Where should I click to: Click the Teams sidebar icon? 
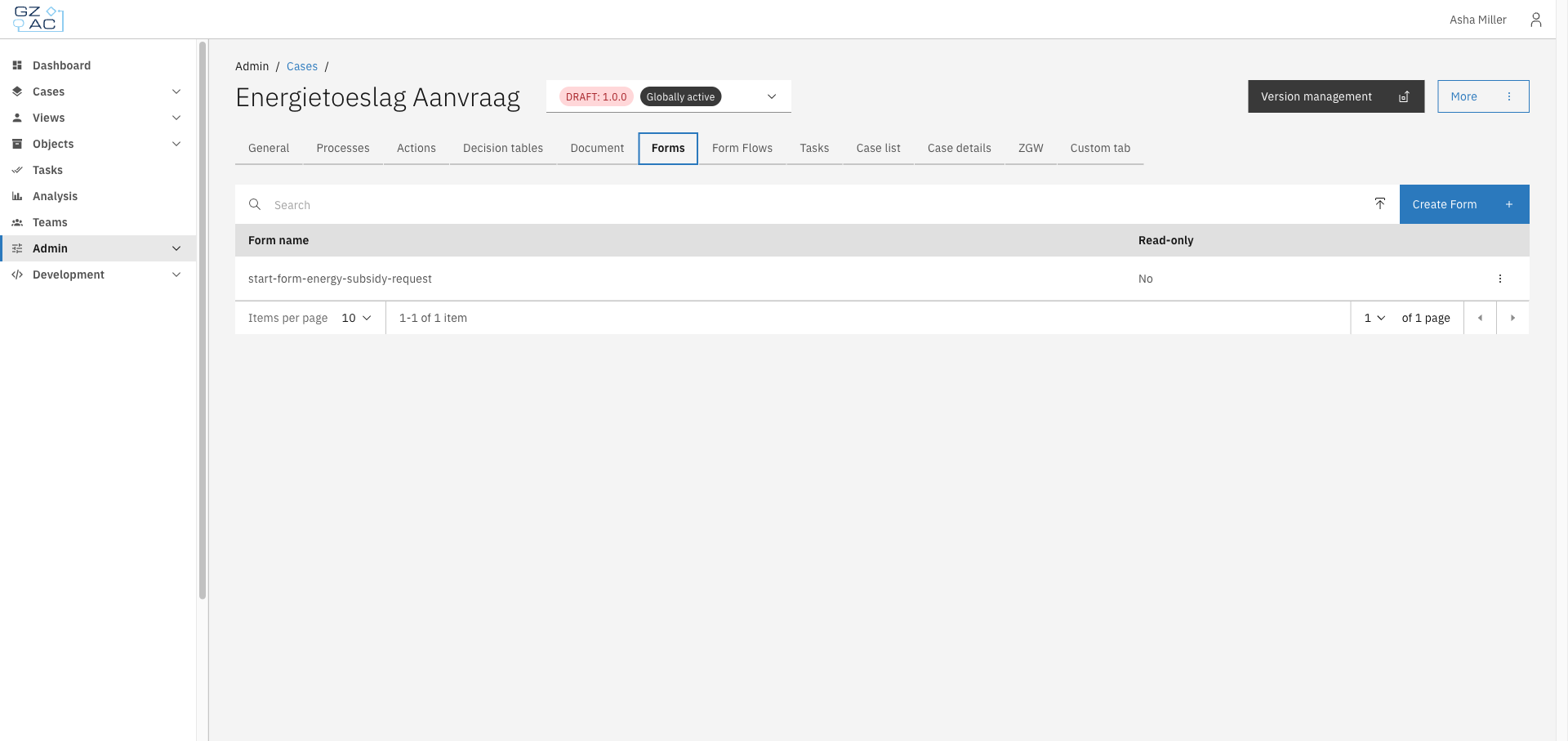[x=17, y=222]
